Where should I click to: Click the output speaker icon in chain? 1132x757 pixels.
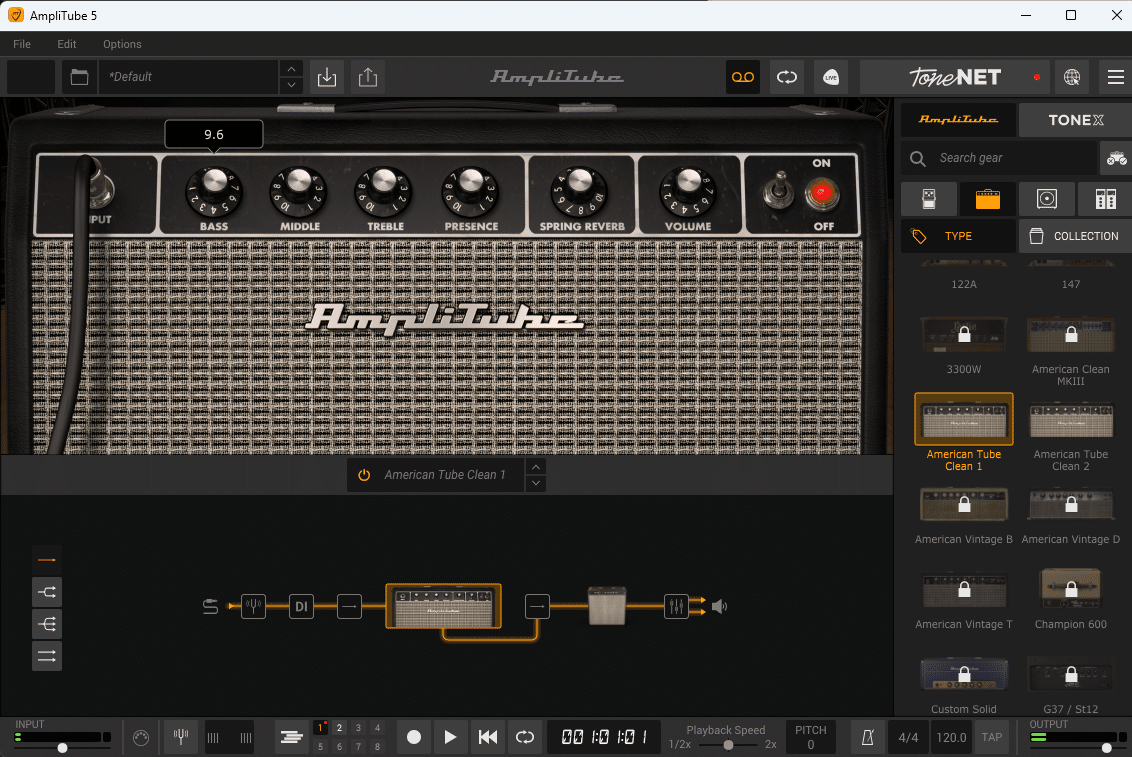pos(719,606)
